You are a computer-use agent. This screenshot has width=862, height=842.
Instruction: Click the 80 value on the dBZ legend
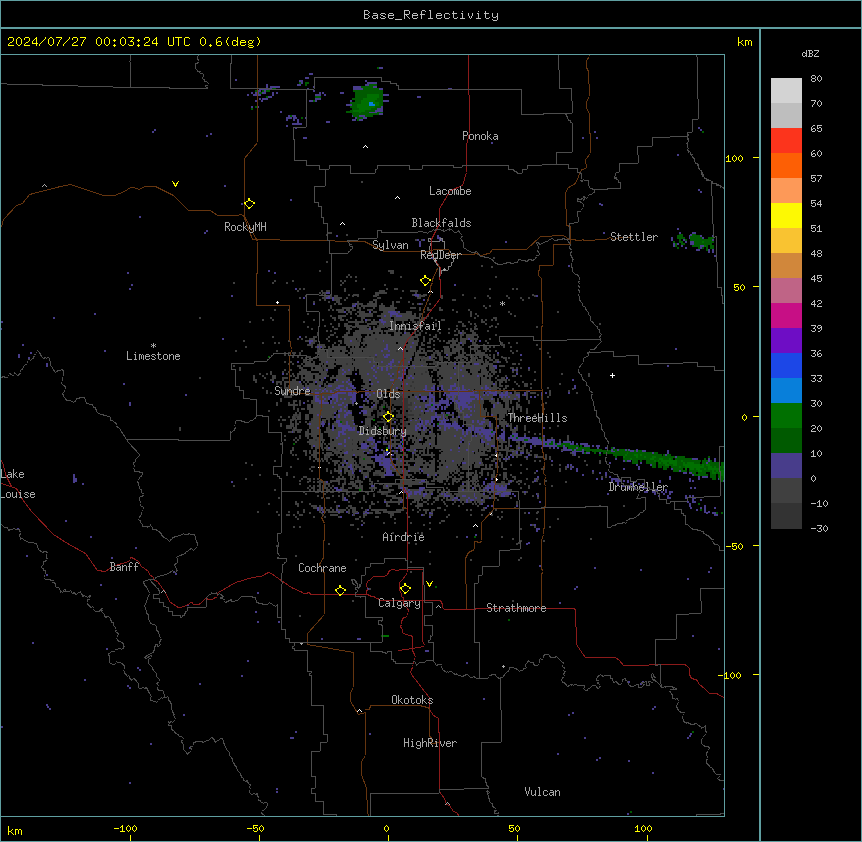click(816, 79)
